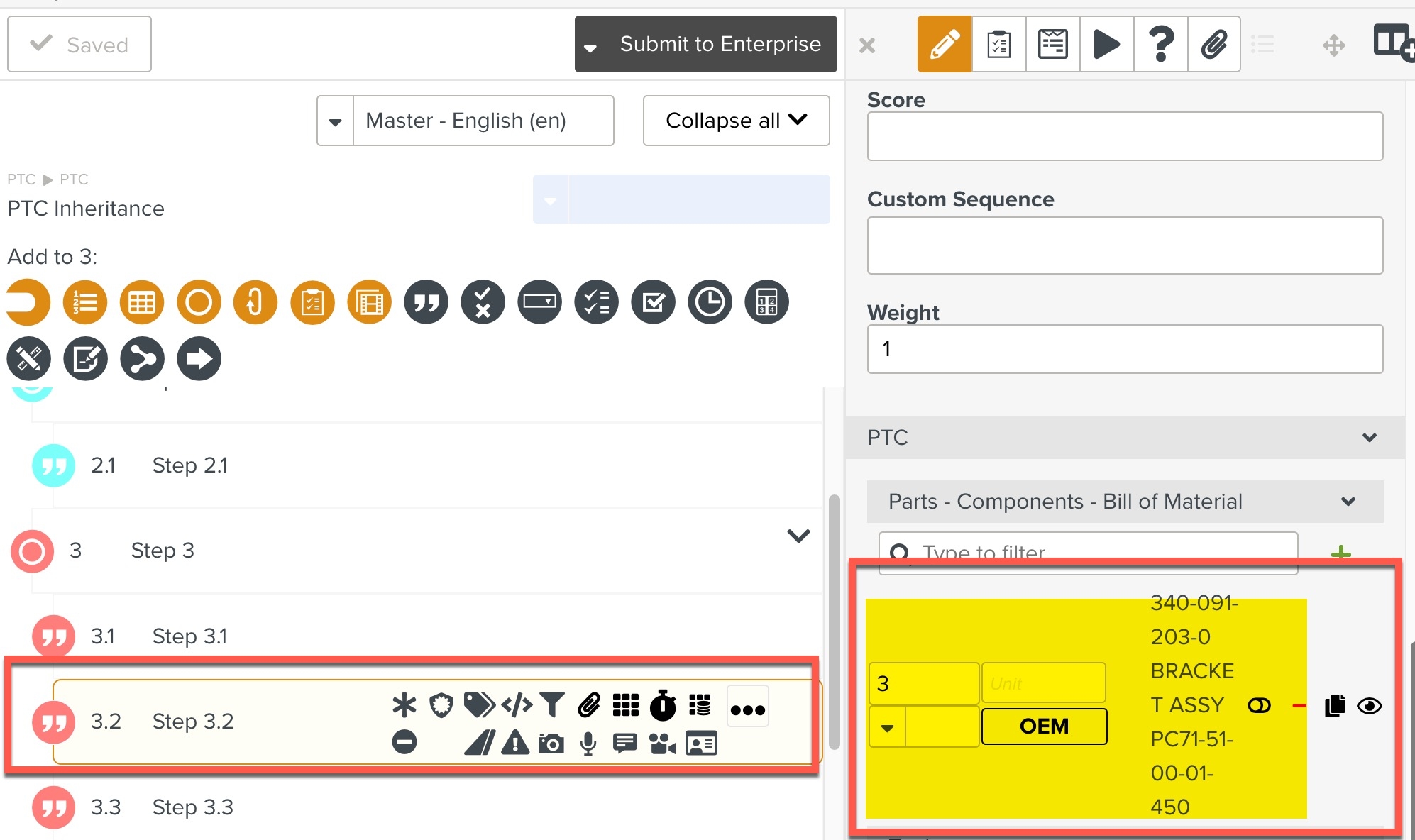Collapse the PTC section in the right panel
This screenshot has height=840, width=1415.
pyautogui.click(x=1370, y=438)
